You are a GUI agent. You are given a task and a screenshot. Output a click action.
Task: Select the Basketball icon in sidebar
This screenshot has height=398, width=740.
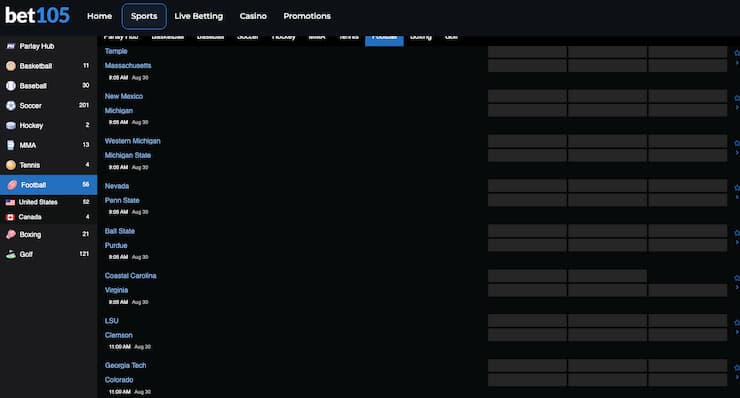click(10, 66)
